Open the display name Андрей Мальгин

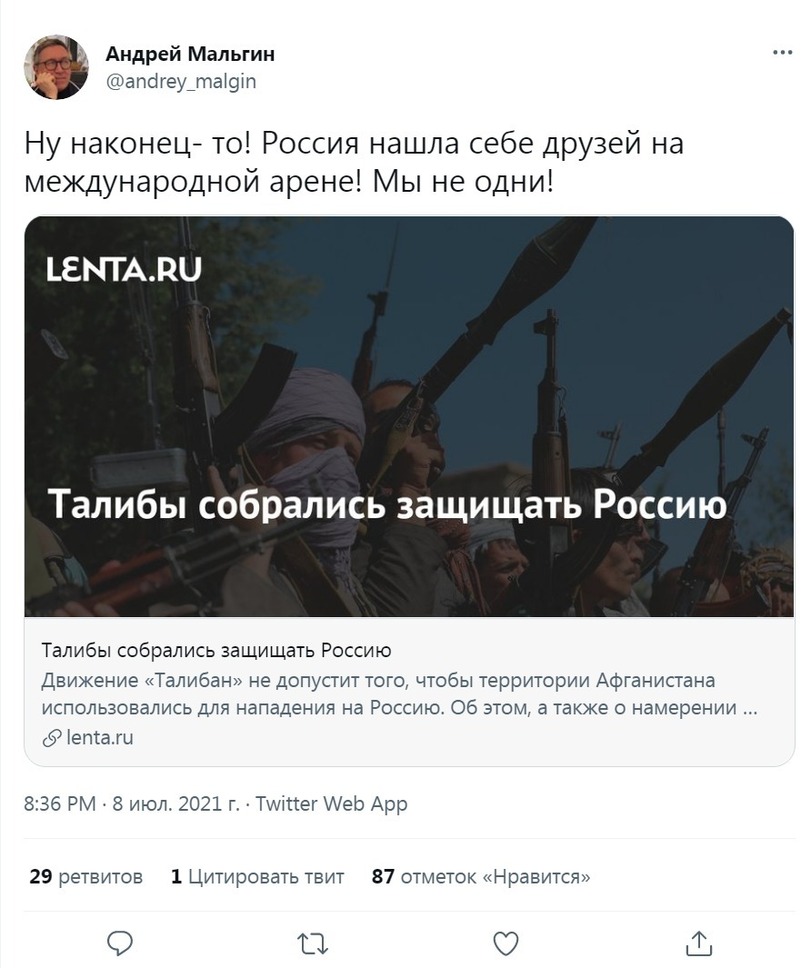(190, 54)
